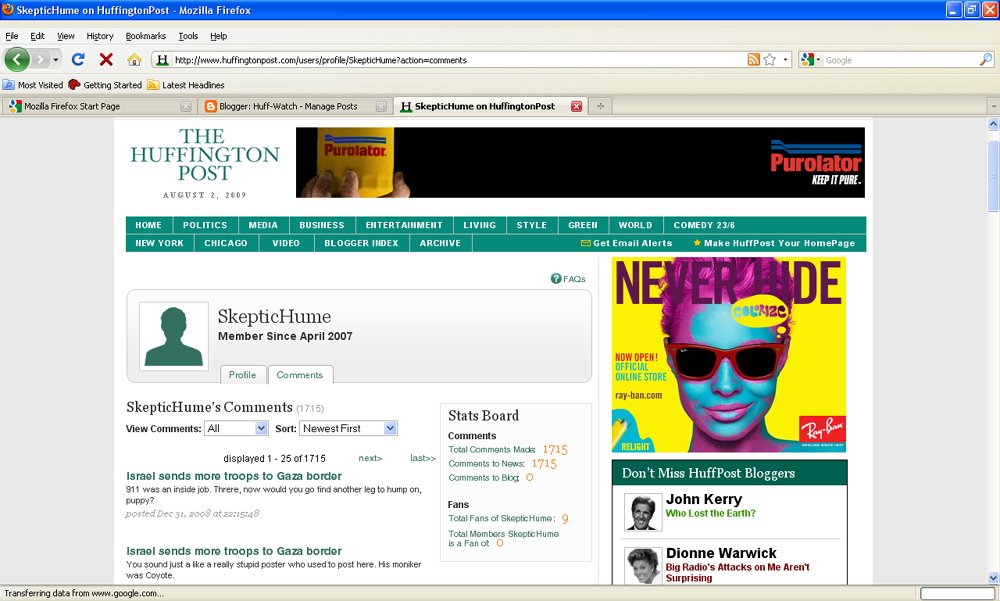Image resolution: width=1000 pixels, height=601 pixels.
Task: Click Get Email Alerts envelope link
Action: (626, 243)
